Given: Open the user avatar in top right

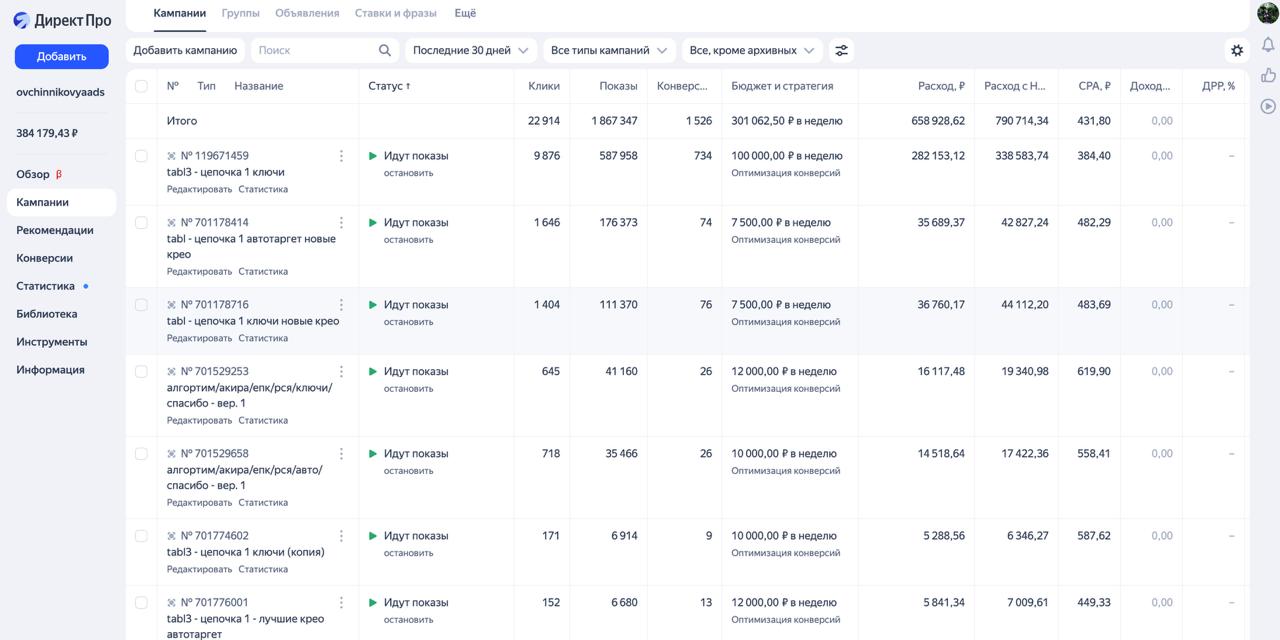Looking at the screenshot, I should 1268,13.
